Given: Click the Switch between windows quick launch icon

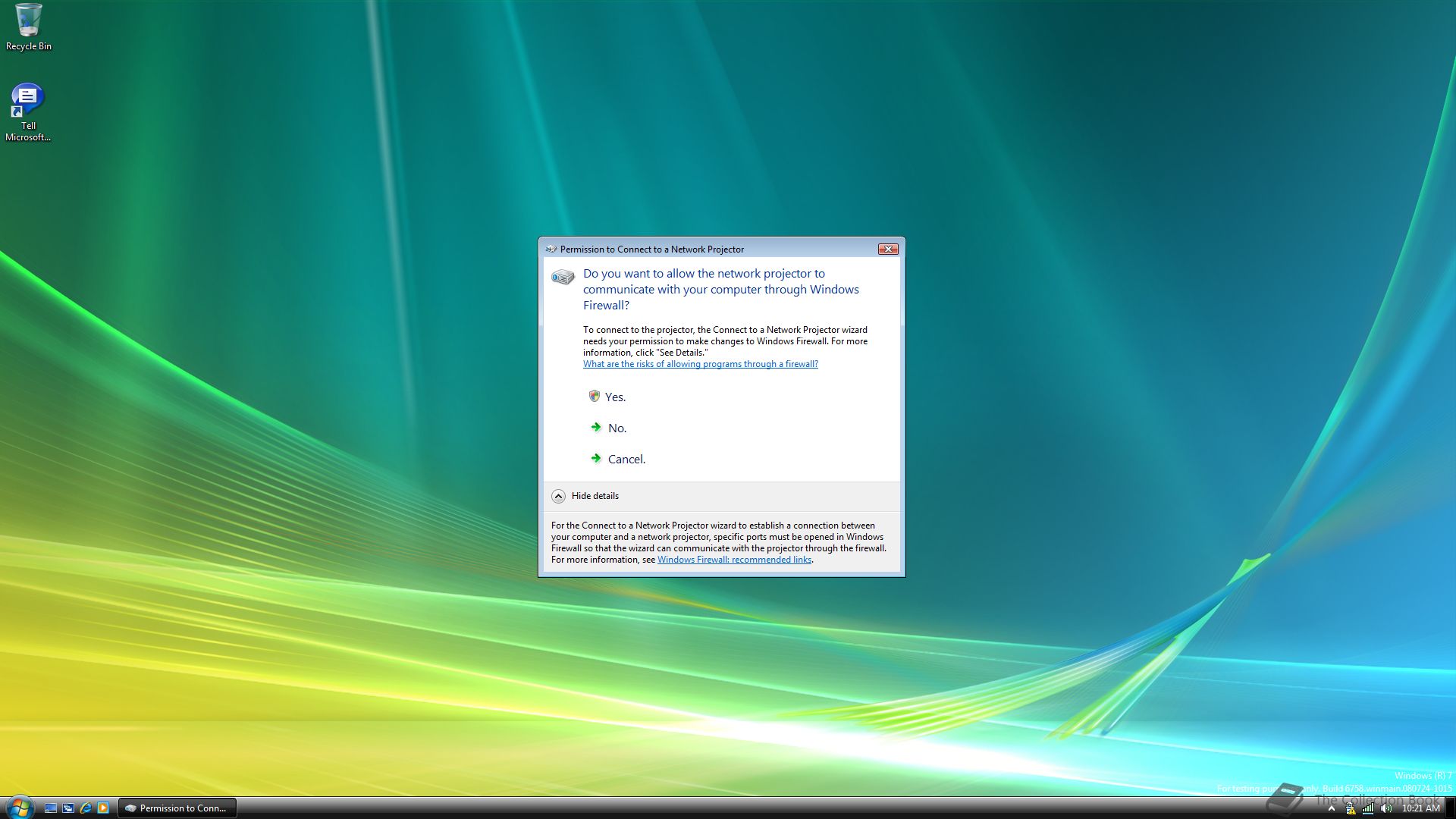Looking at the screenshot, I should (68, 808).
